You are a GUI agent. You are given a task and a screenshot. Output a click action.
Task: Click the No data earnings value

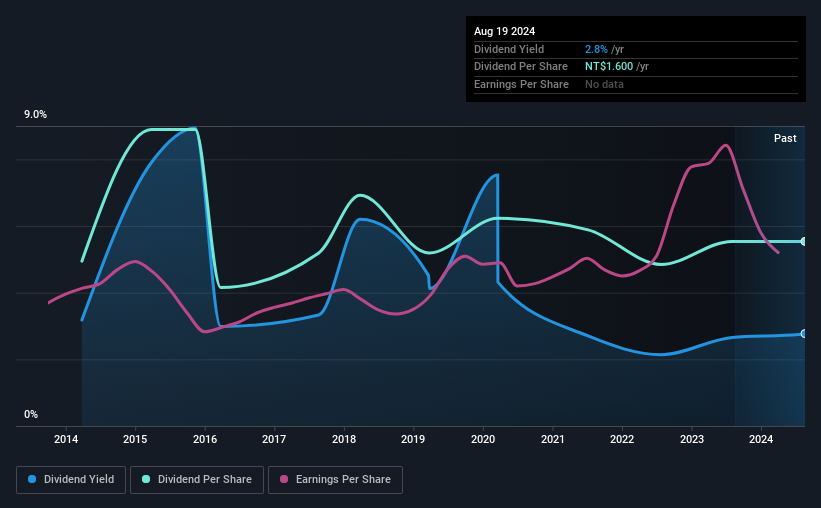(x=604, y=84)
